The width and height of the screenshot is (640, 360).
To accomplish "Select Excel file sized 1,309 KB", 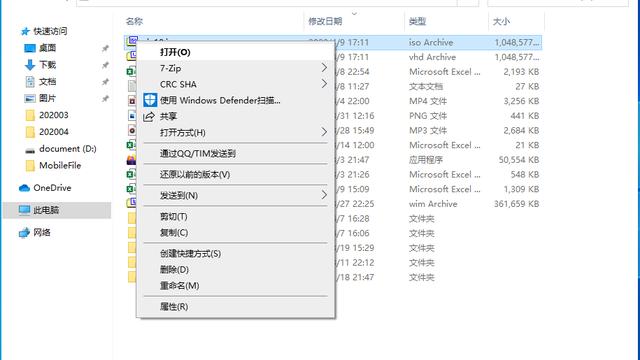I will 438,189.
